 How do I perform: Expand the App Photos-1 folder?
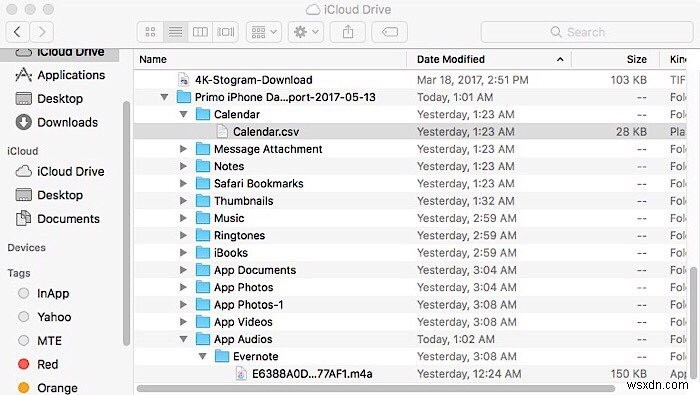(183, 305)
